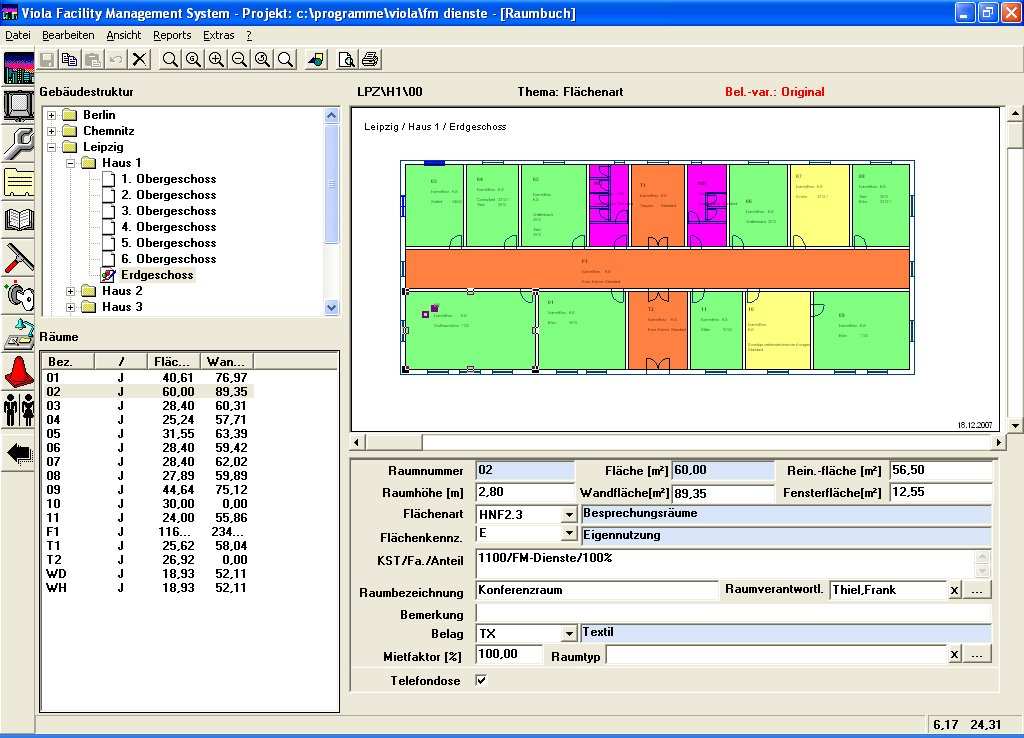Open the city skyline module in sidebar
Viewport: 1024px width, 738px height.
18,68
